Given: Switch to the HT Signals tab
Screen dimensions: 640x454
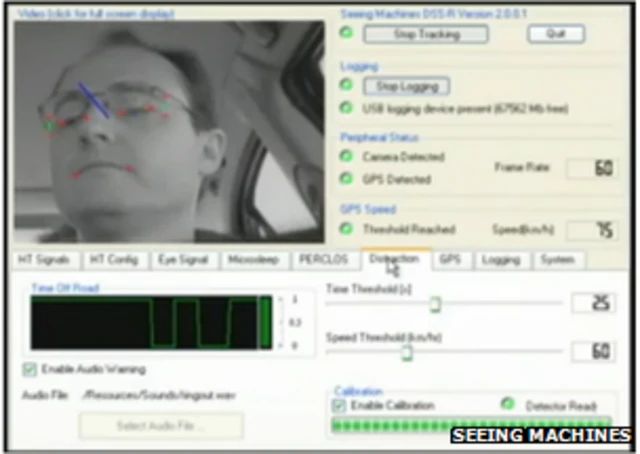Looking at the screenshot, I should point(44,259).
